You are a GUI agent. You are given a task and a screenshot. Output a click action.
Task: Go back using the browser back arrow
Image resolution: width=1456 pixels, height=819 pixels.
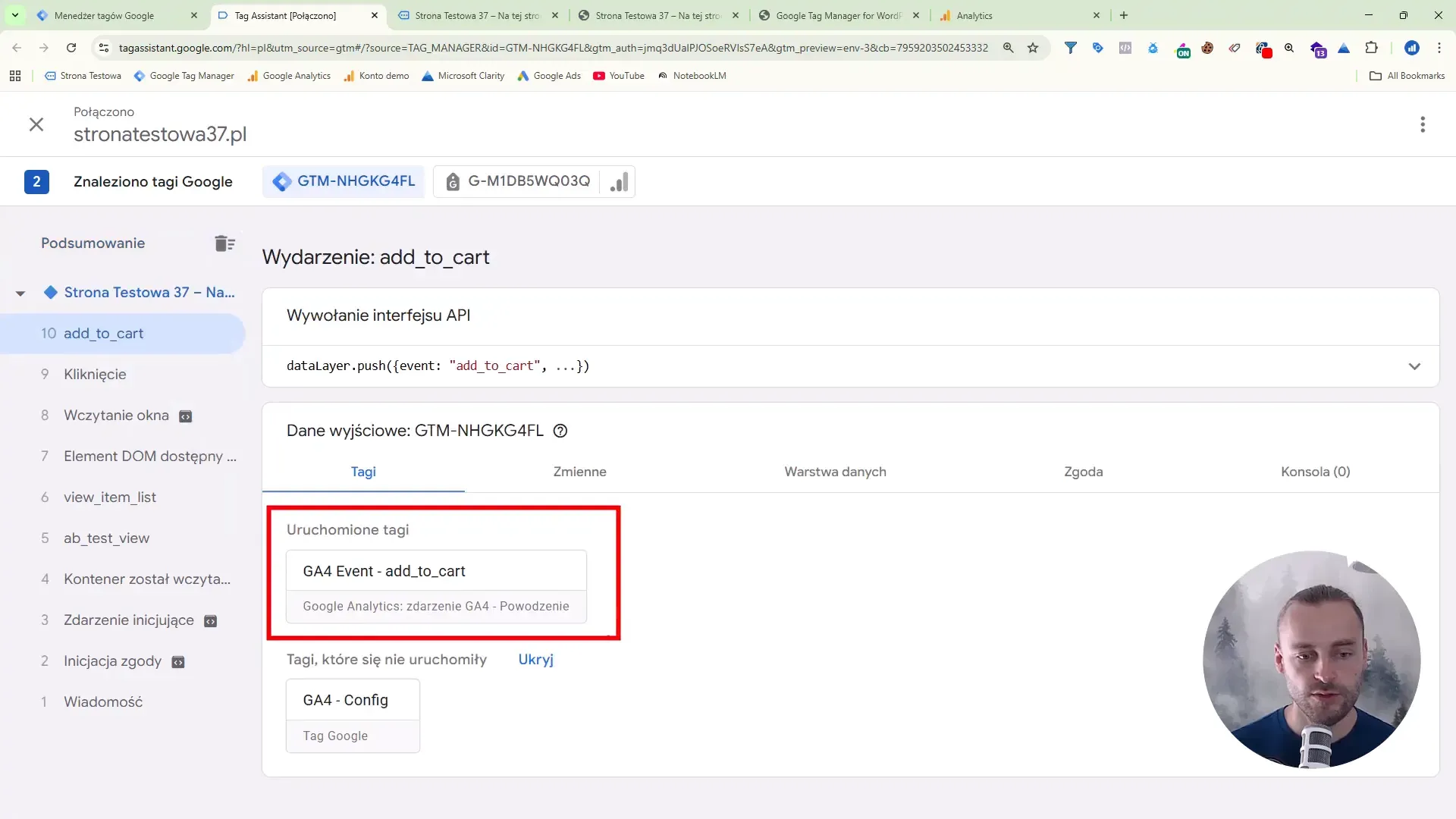[x=17, y=48]
